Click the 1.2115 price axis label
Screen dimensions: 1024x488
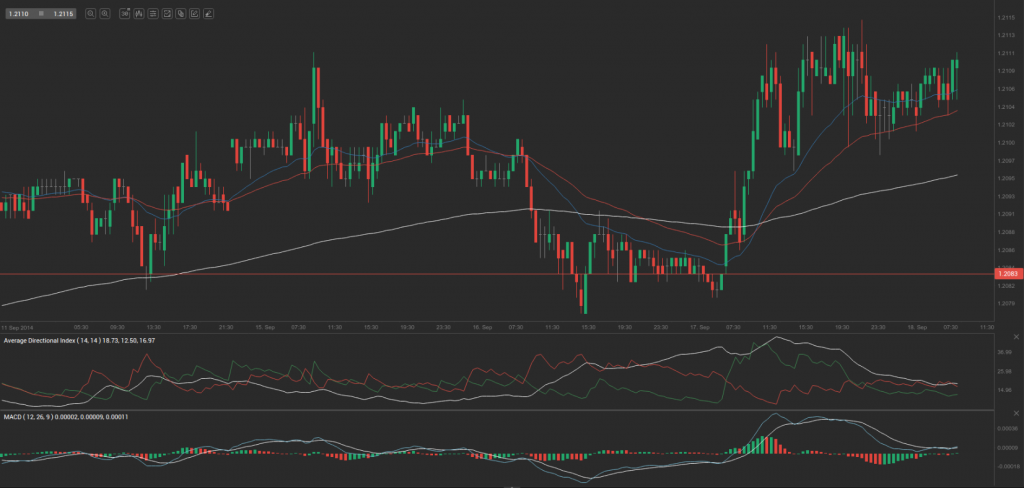coord(1006,18)
